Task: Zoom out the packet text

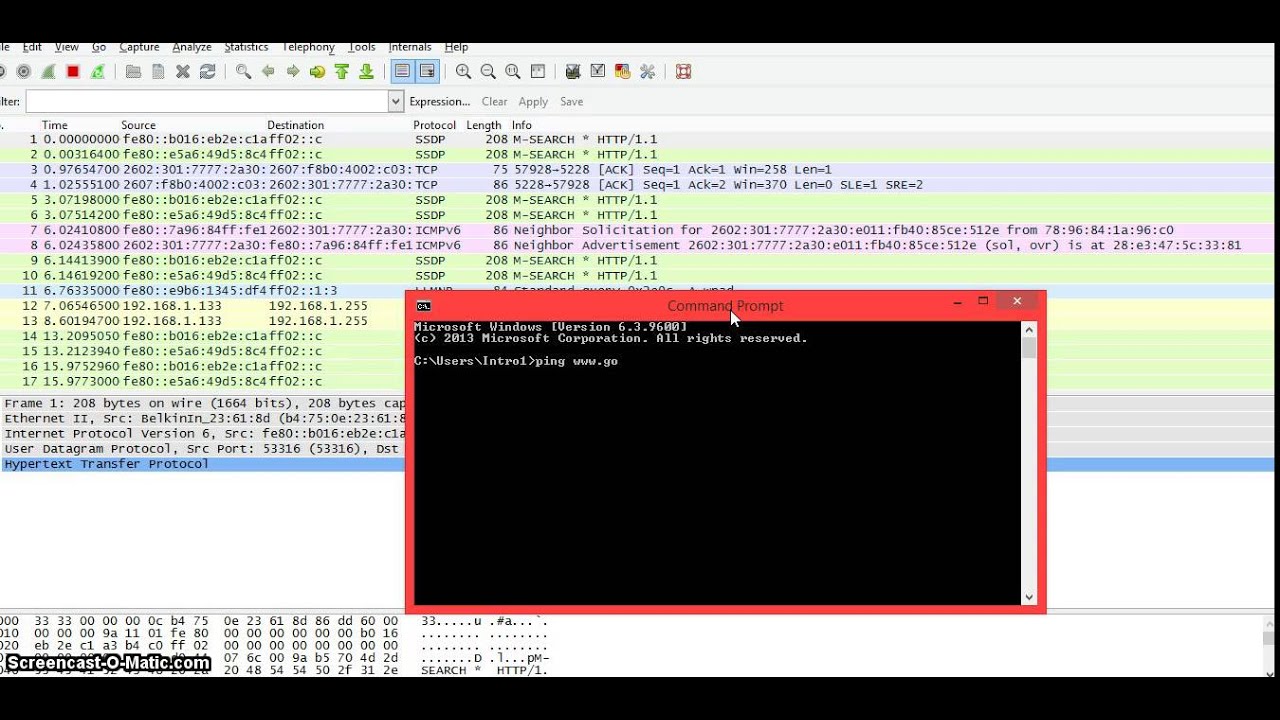Action: pyautogui.click(x=488, y=71)
